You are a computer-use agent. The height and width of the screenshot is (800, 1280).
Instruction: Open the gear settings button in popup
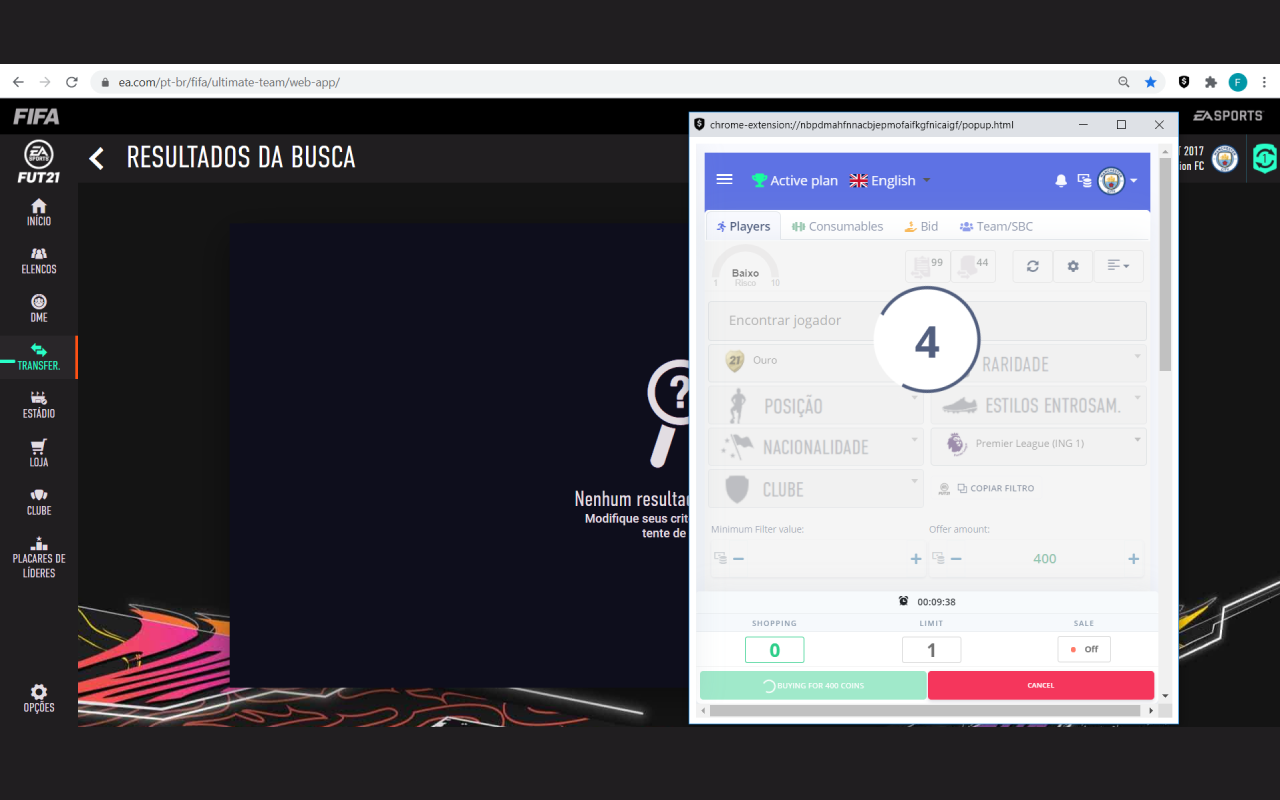[1073, 266]
